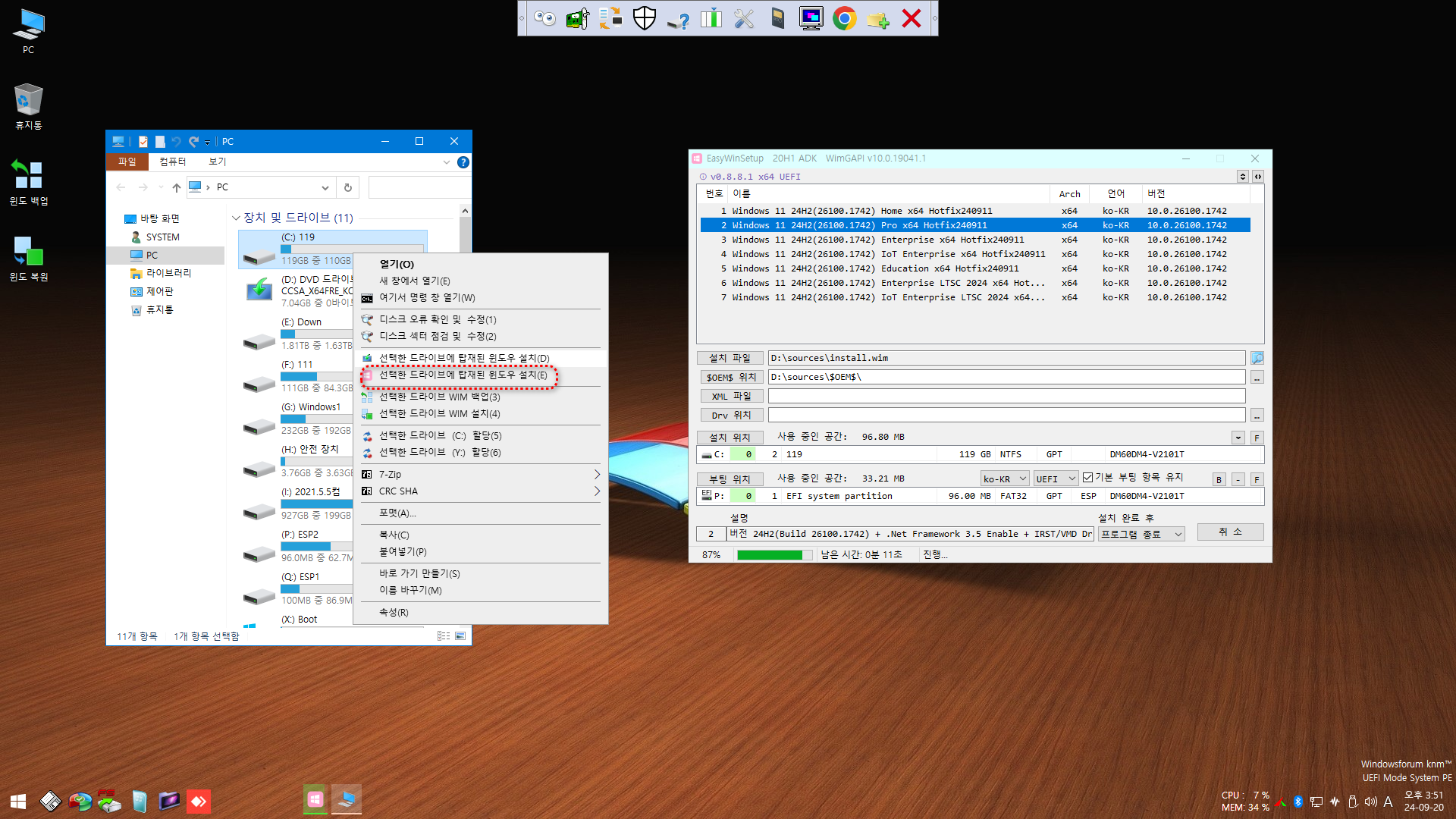Collapse the 장치 및 드라이브 group

[x=236, y=218]
